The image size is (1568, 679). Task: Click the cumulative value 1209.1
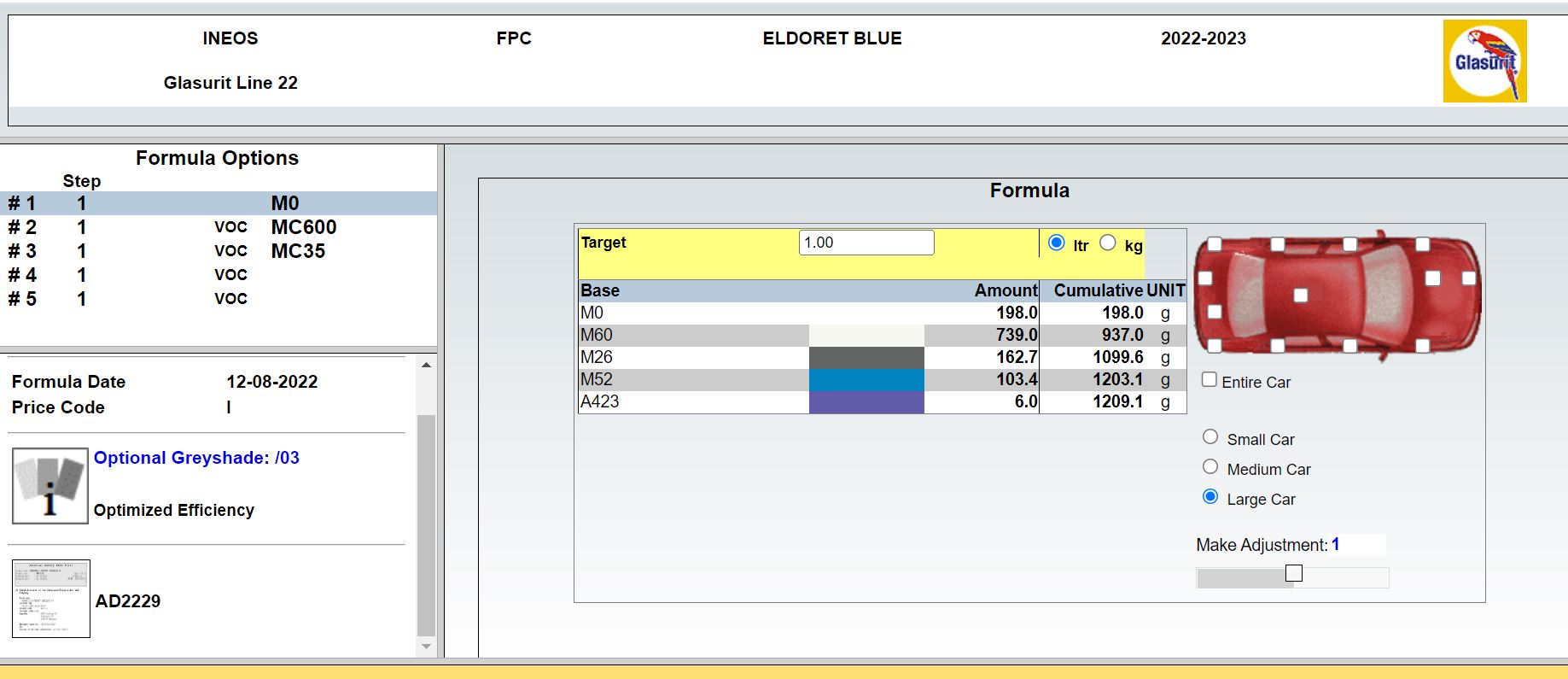(1118, 401)
